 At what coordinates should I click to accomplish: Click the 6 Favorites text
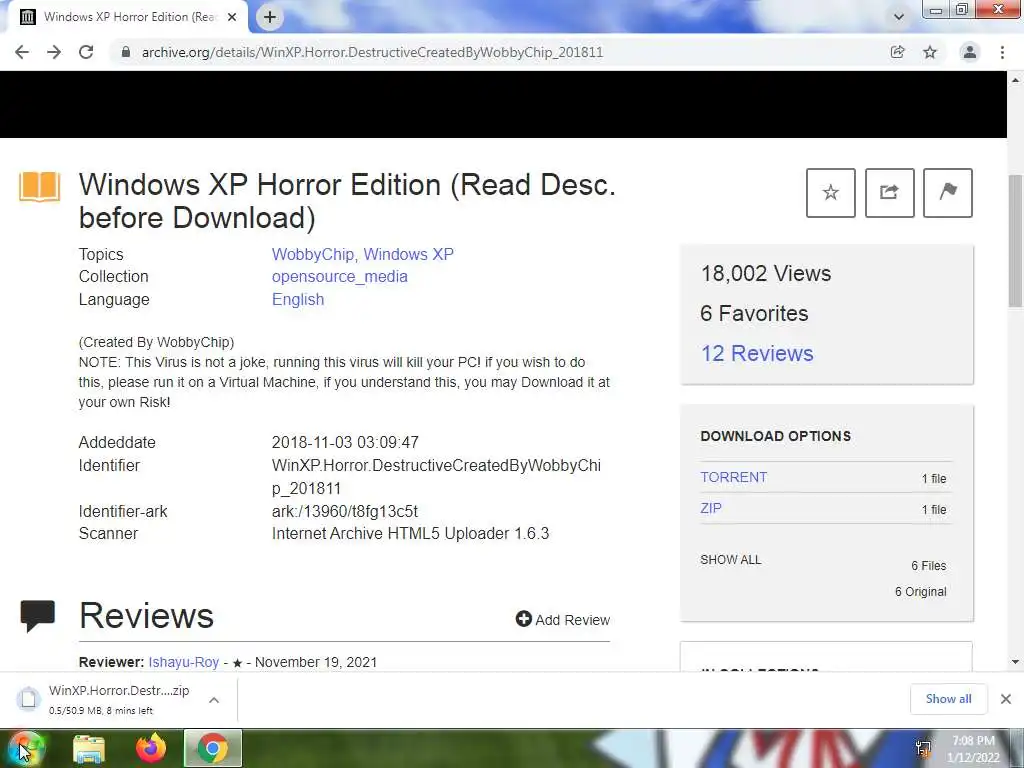[754, 313]
